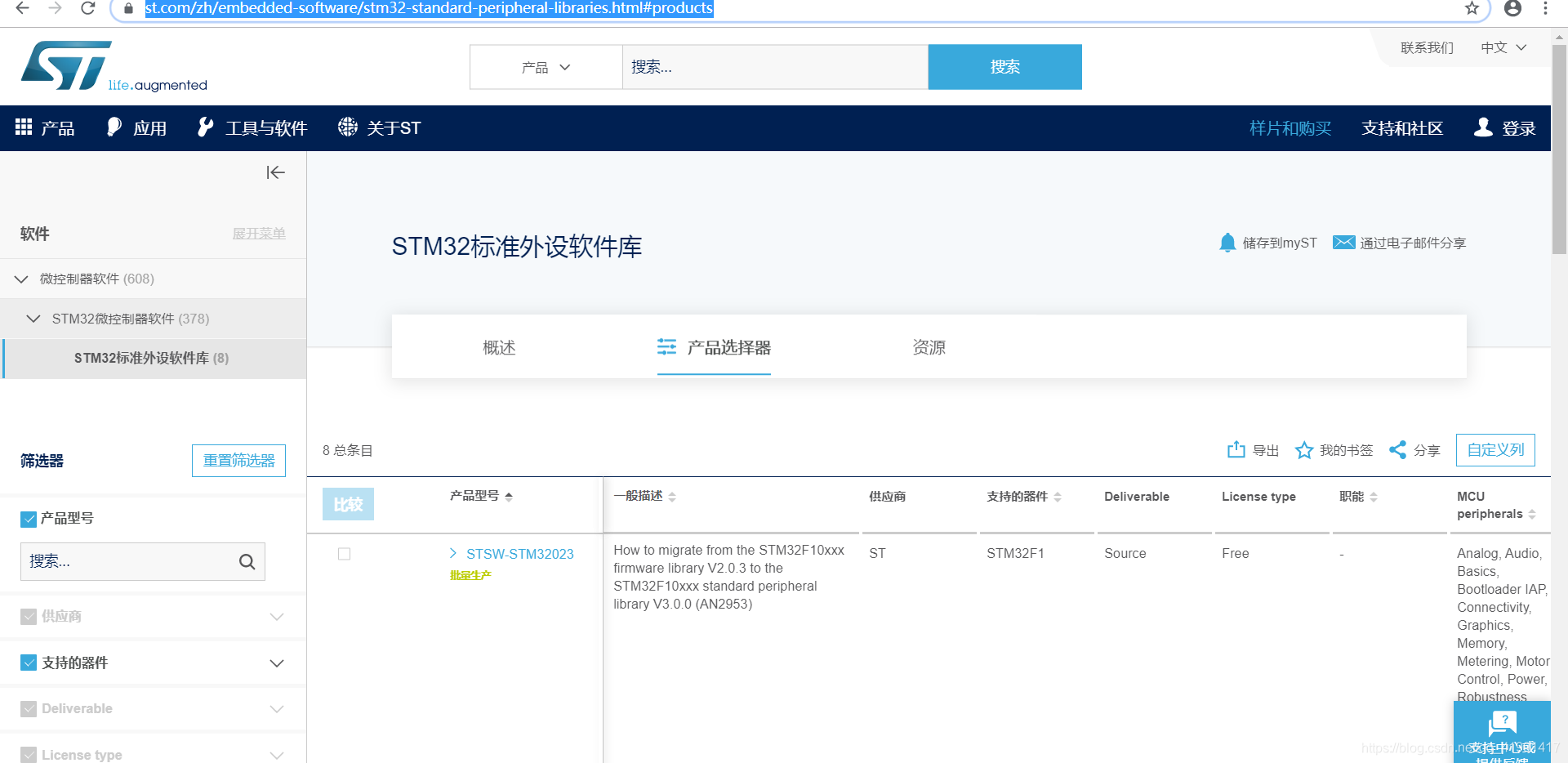Viewport: 1568px width, 763px height.
Task: Collapse the STM32微控制器软件 (378) tree node
Action: tap(33, 319)
